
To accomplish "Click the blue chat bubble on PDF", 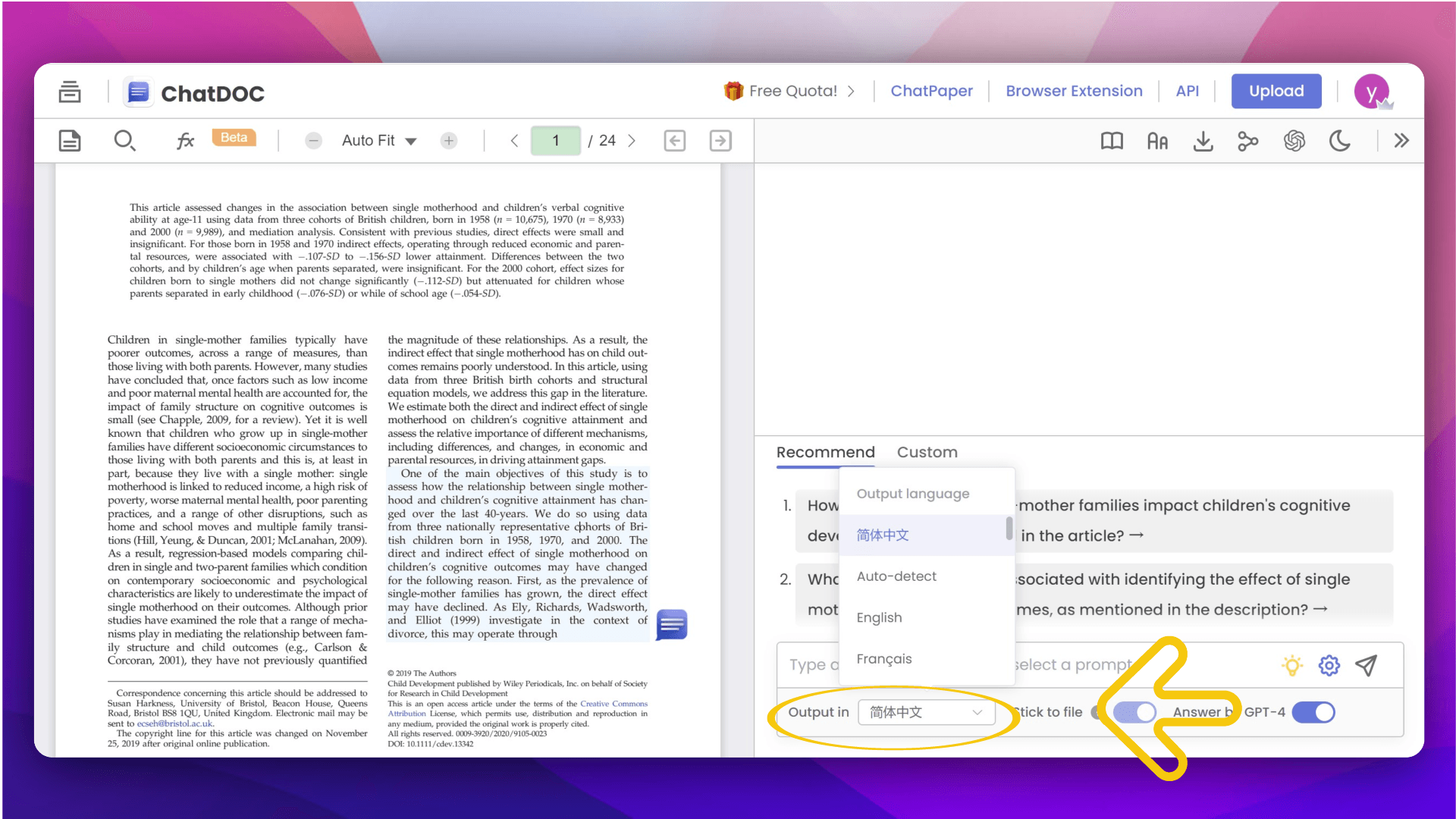I will [672, 625].
